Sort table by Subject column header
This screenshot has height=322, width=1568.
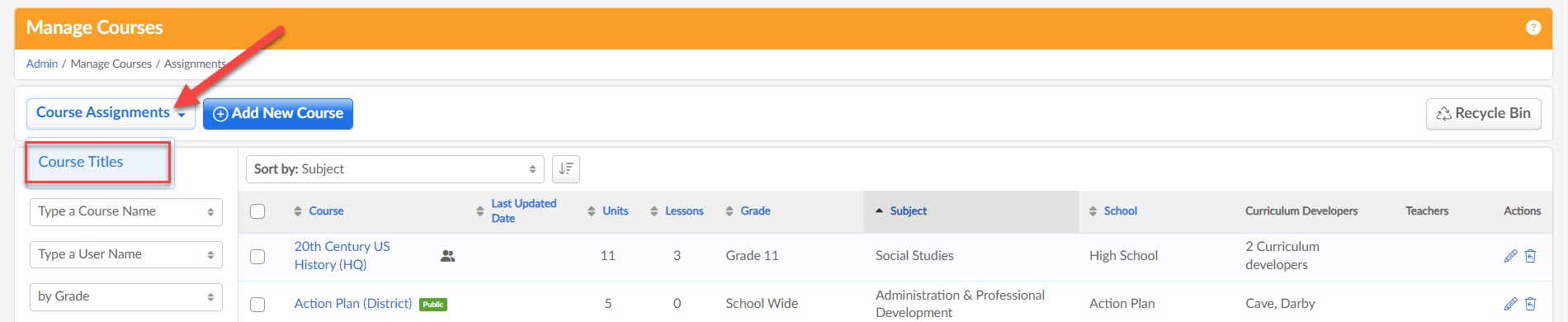click(x=908, y=211)
